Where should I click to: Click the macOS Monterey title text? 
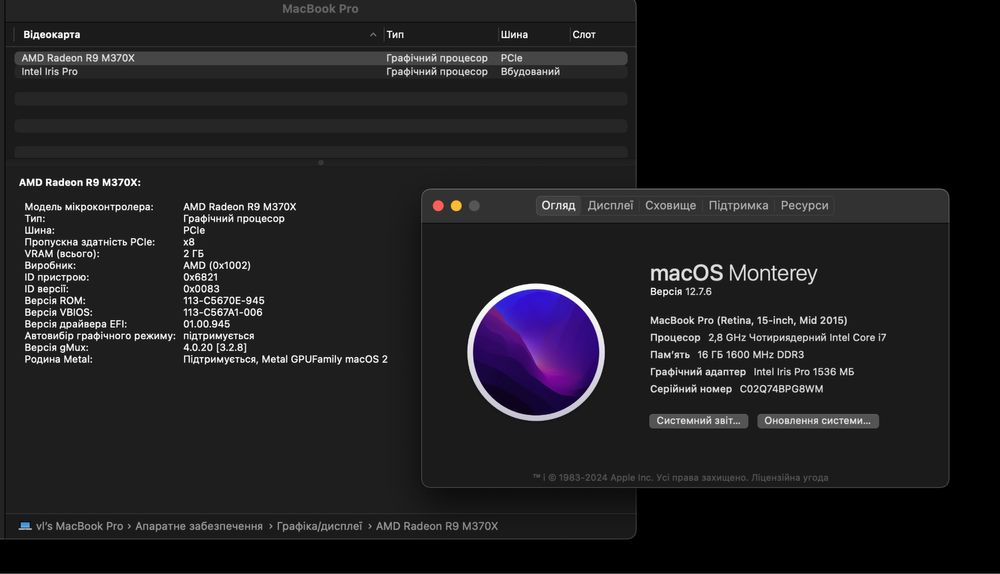tap(733, 273)
